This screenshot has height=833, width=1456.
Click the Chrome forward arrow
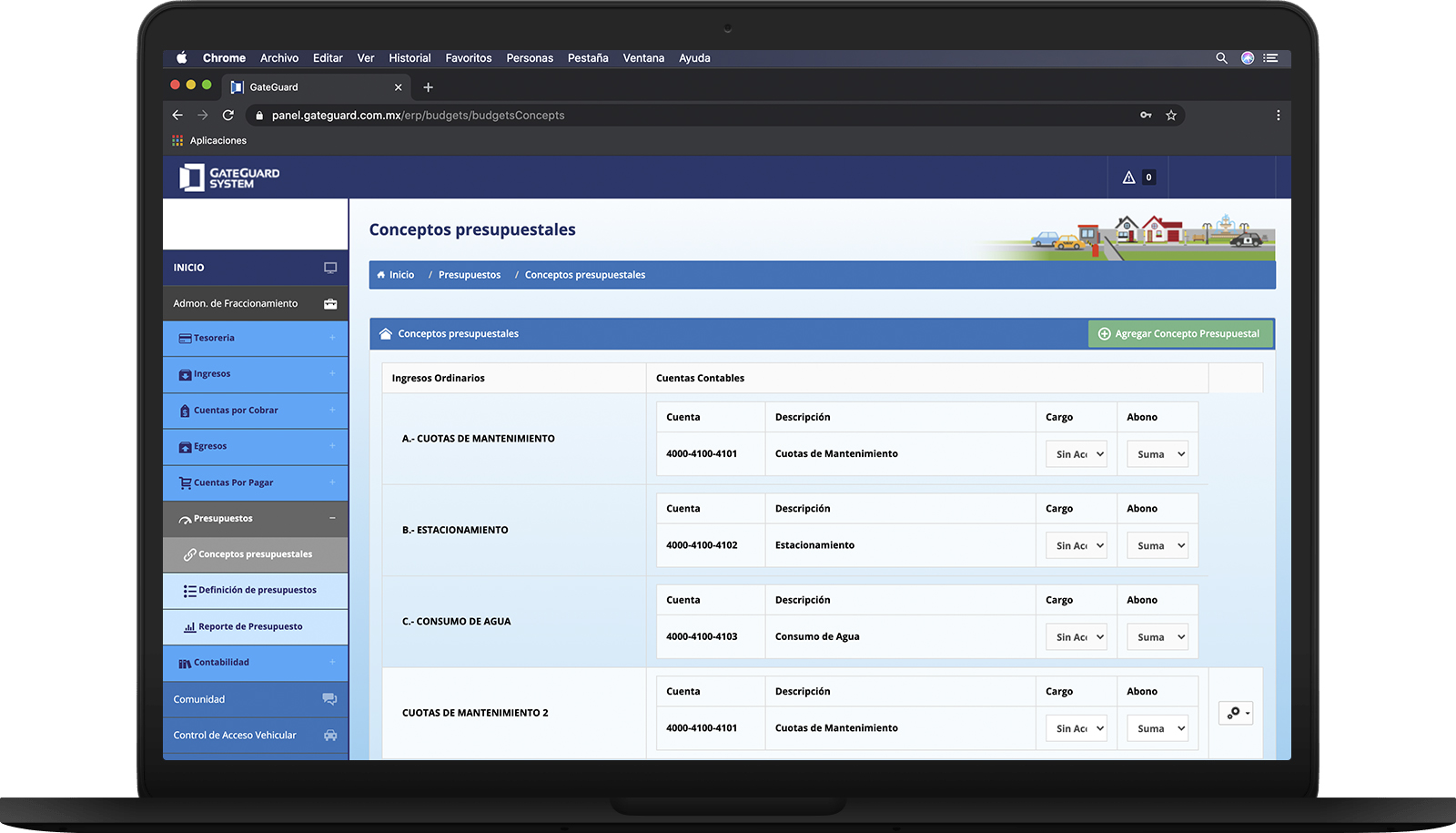point(203,116)
